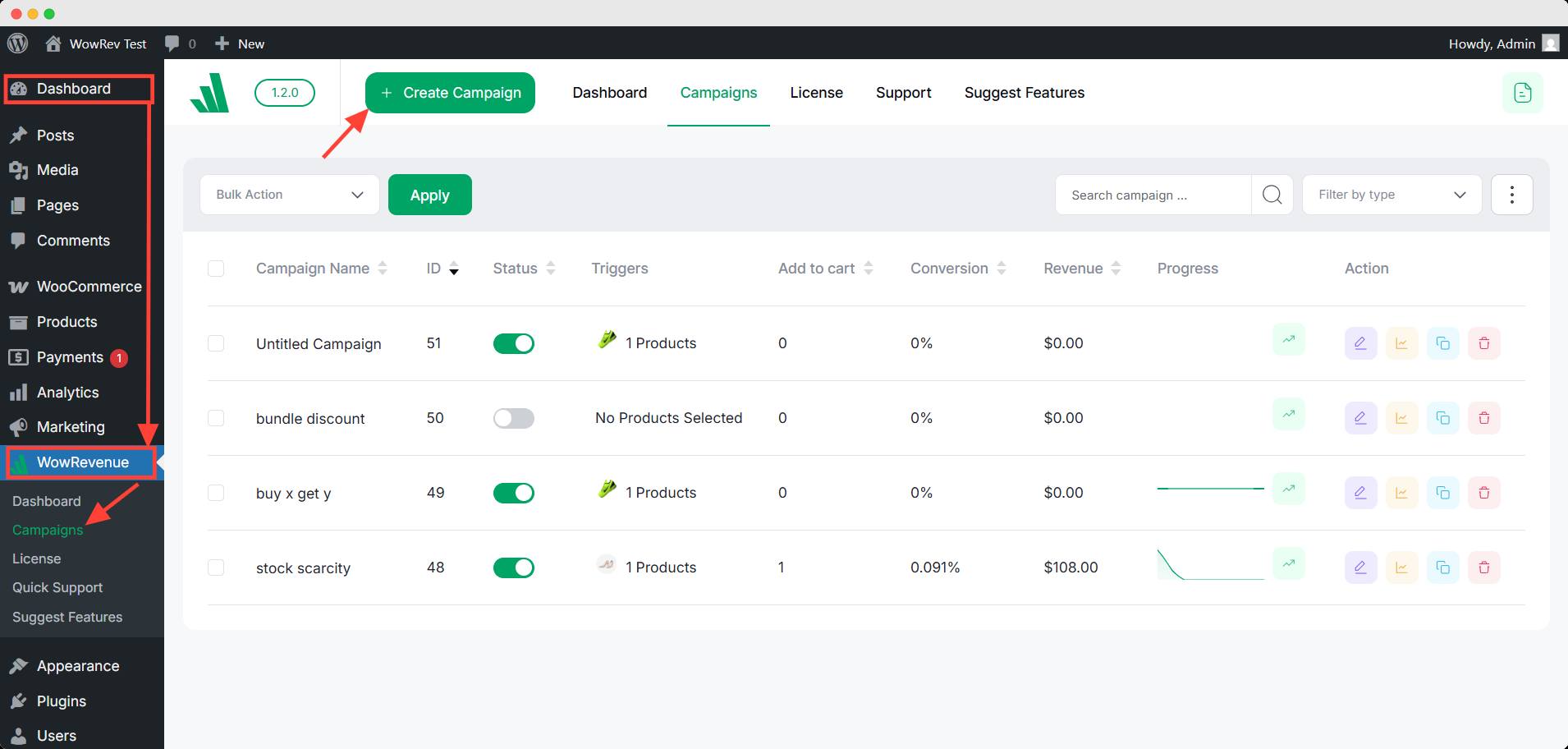Click the Create Campaign button
1568x749 pixels.
tap(450, 93)
